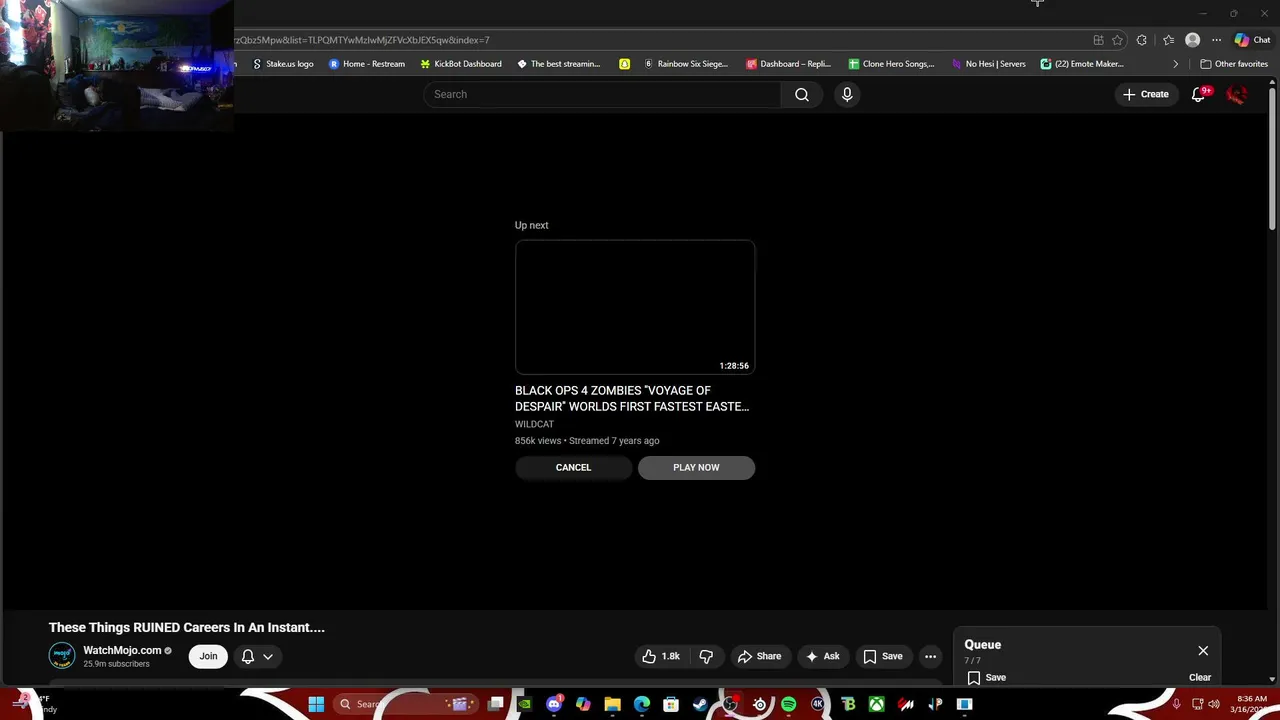The width and height of the screenshot is (1280, 720).
Task: Open the split screen icon in address bar
Action: (1098, 40)
